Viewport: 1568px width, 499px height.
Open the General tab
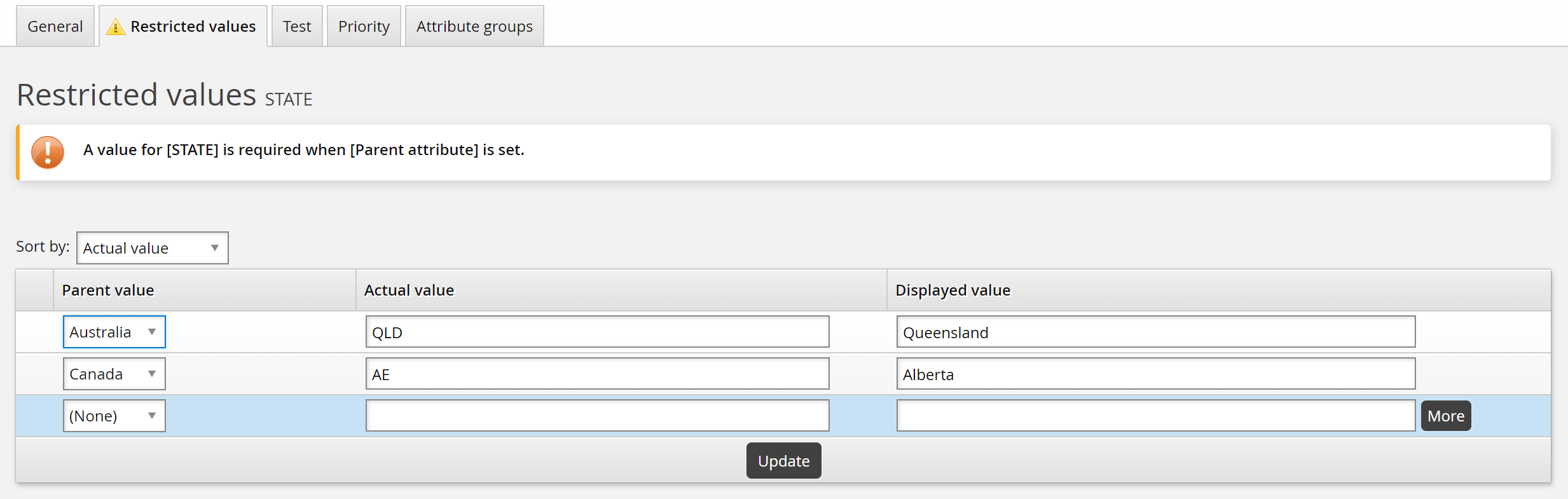(x=55, y=27)
